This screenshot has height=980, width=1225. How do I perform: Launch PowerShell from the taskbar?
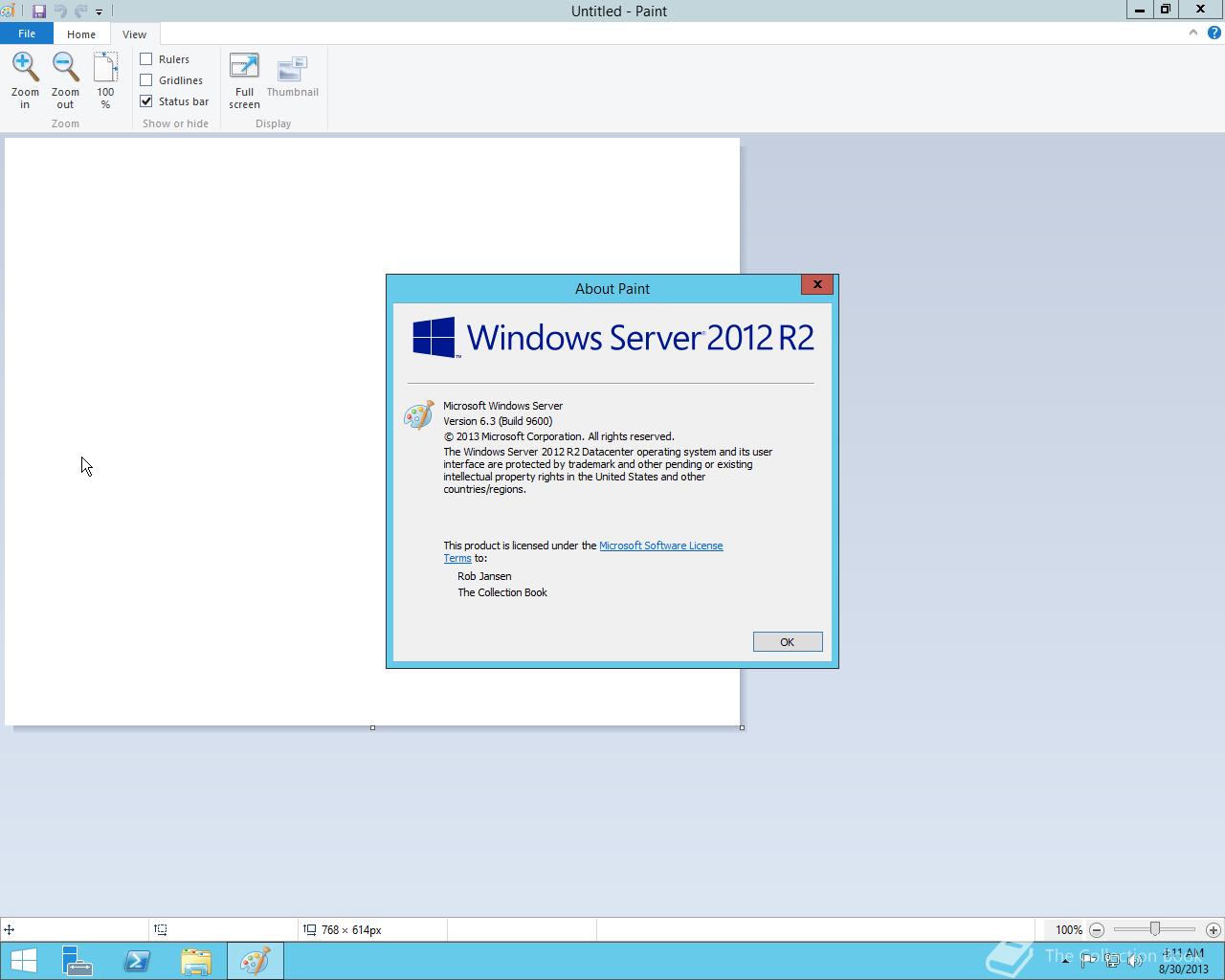(137, 961)
